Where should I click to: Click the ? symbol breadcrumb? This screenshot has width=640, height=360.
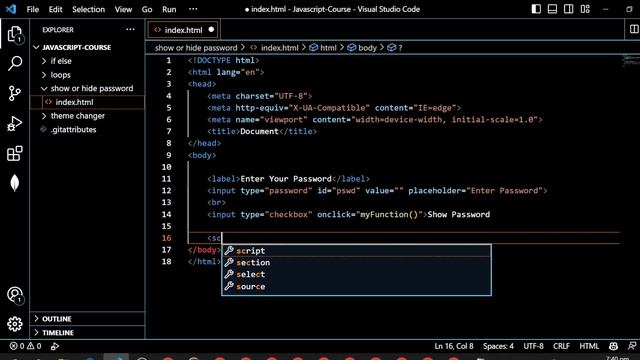[x=395, y=48]
